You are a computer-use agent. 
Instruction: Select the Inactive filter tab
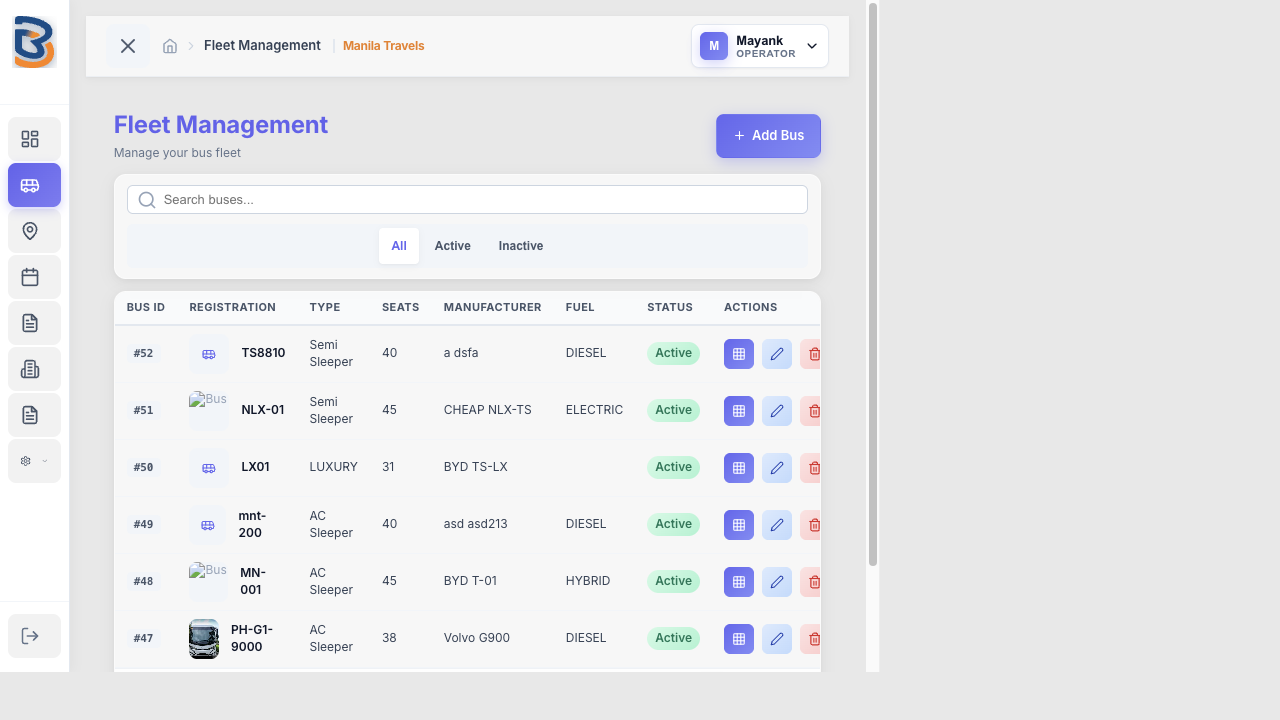tap(521, 246)
